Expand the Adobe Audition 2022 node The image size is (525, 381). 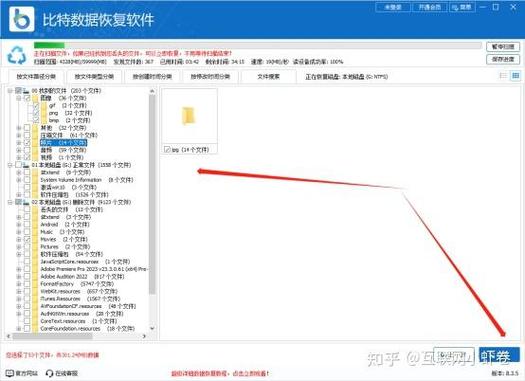click(x=19, y=277)
